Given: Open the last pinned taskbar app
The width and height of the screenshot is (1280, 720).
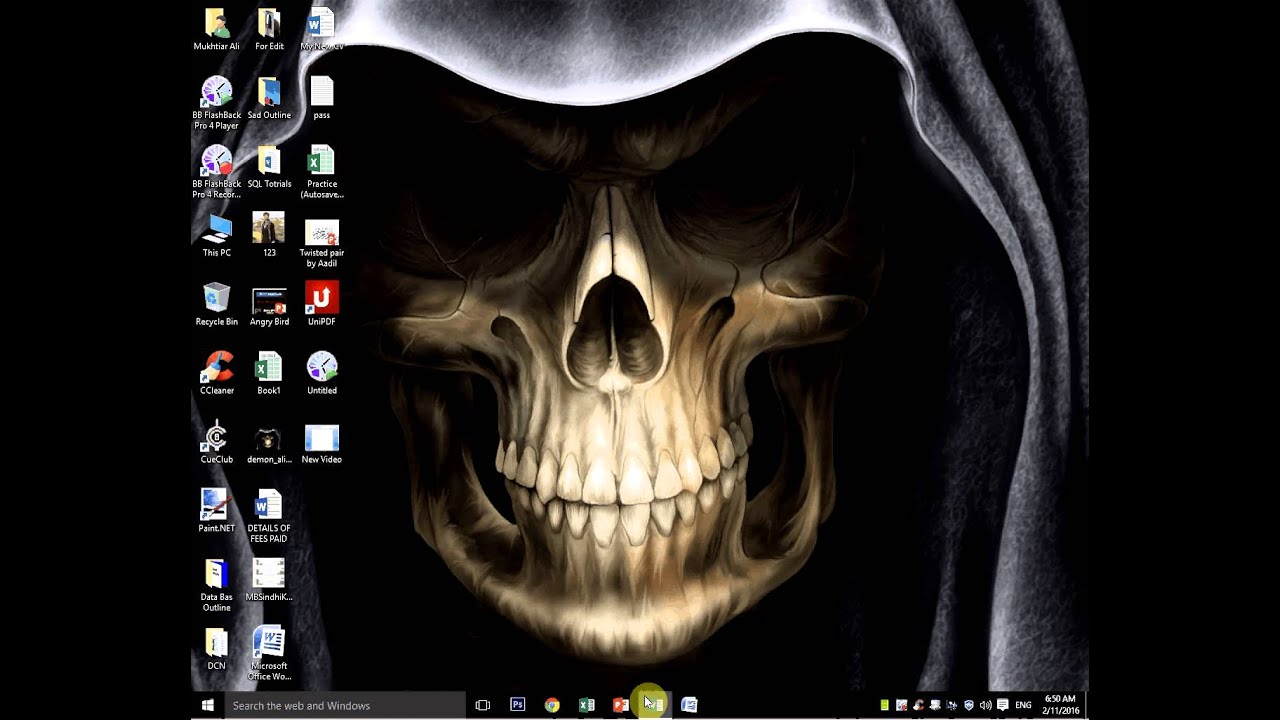Looking at the screenshot, I should click(689, 705).
